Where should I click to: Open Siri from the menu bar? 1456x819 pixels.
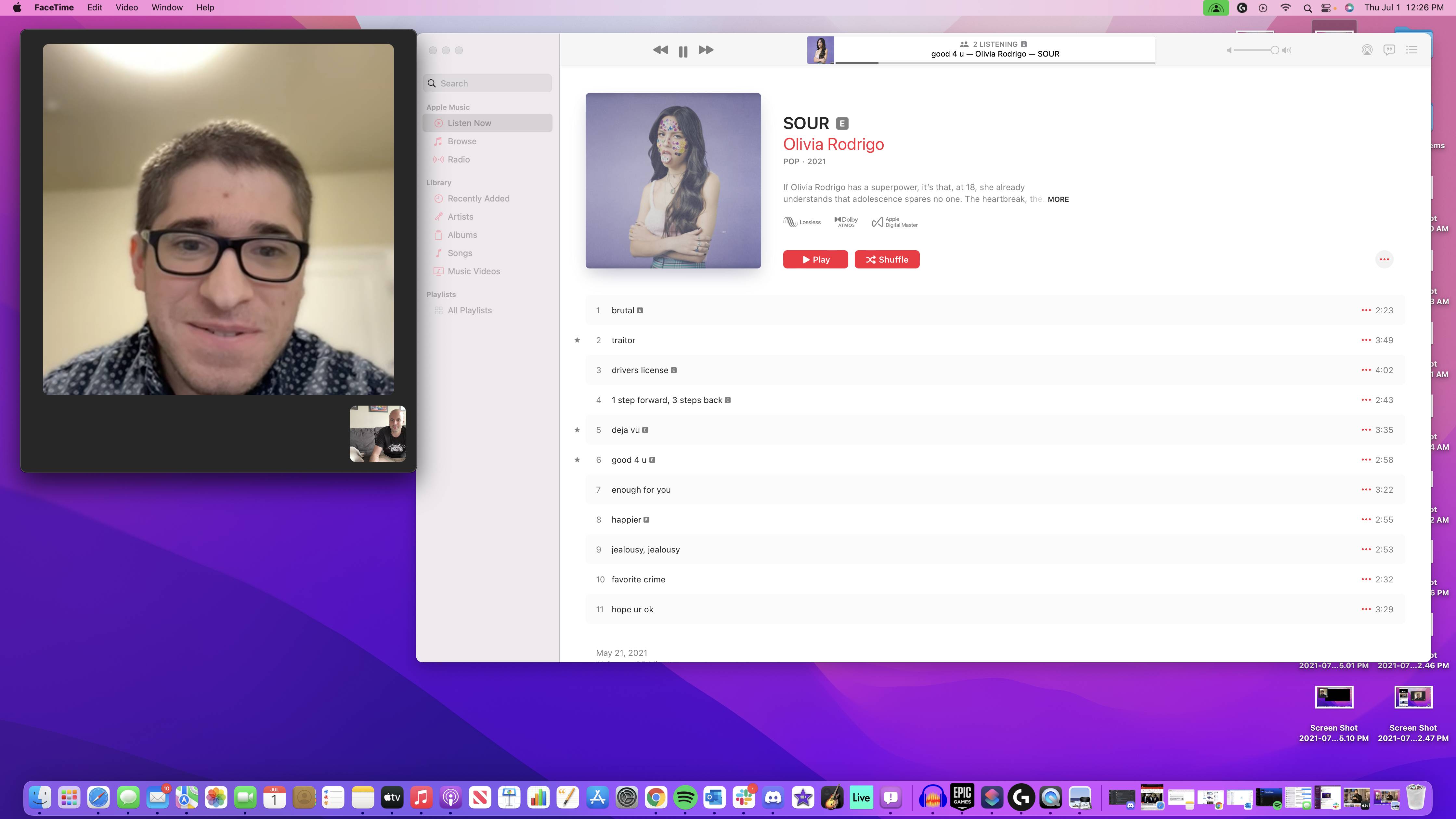(1349, 8)
